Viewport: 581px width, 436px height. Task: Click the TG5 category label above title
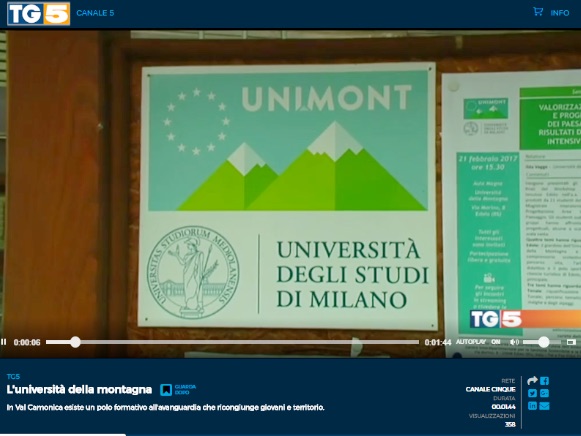point(13,377)
